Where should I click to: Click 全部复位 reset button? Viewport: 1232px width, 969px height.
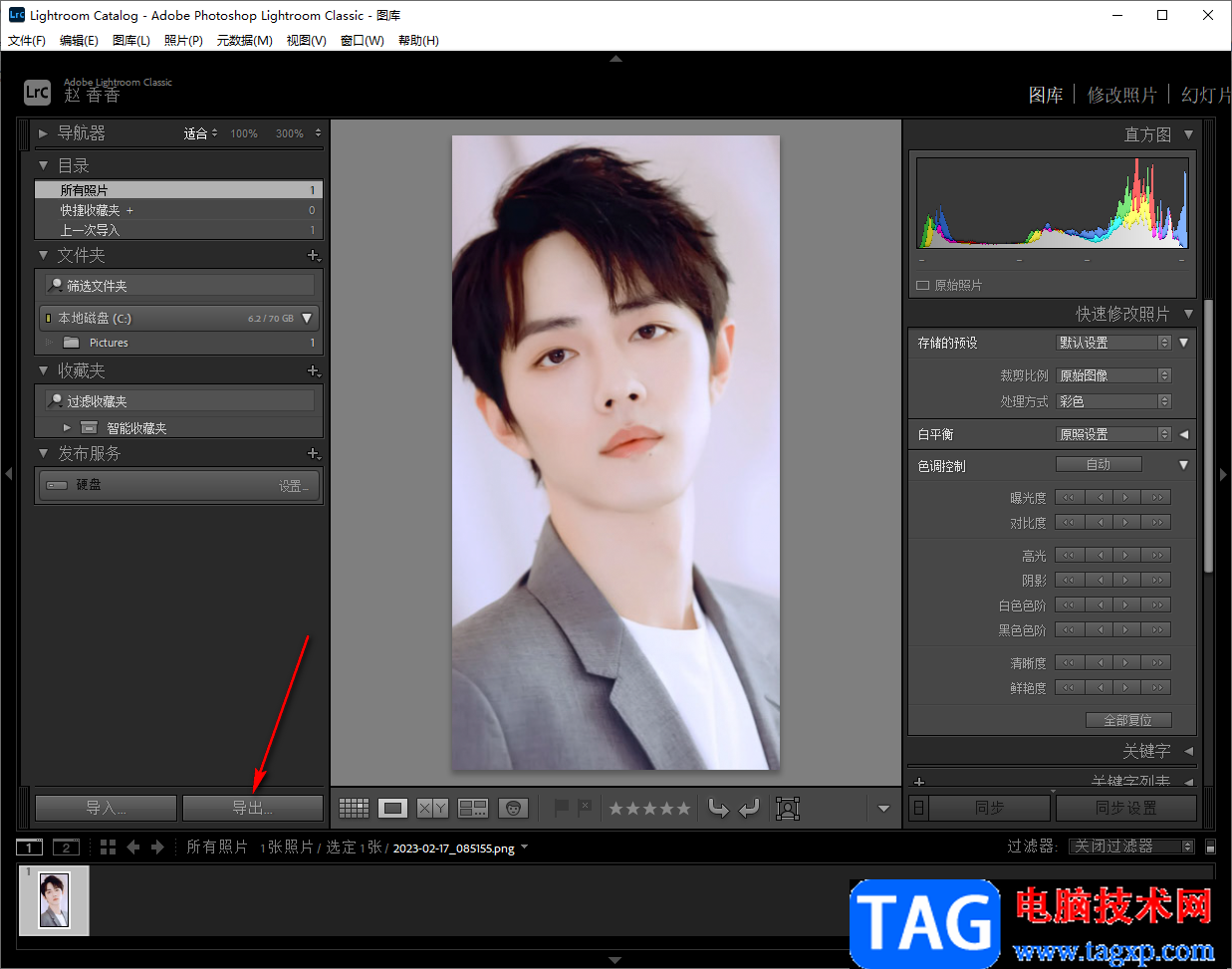pyautogui.click(x=1128, y=720)
